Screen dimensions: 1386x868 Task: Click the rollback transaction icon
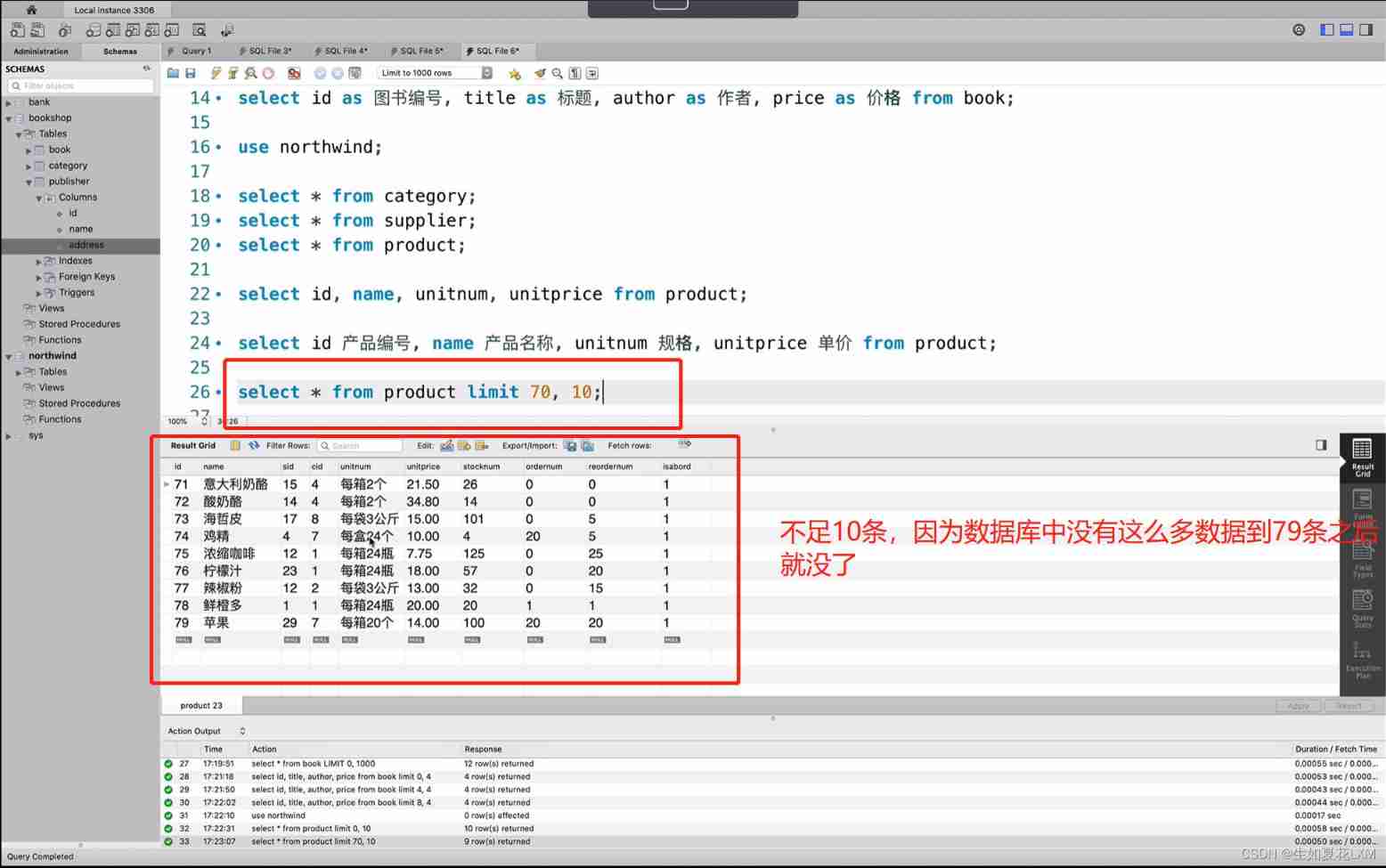tap(337, 73)
